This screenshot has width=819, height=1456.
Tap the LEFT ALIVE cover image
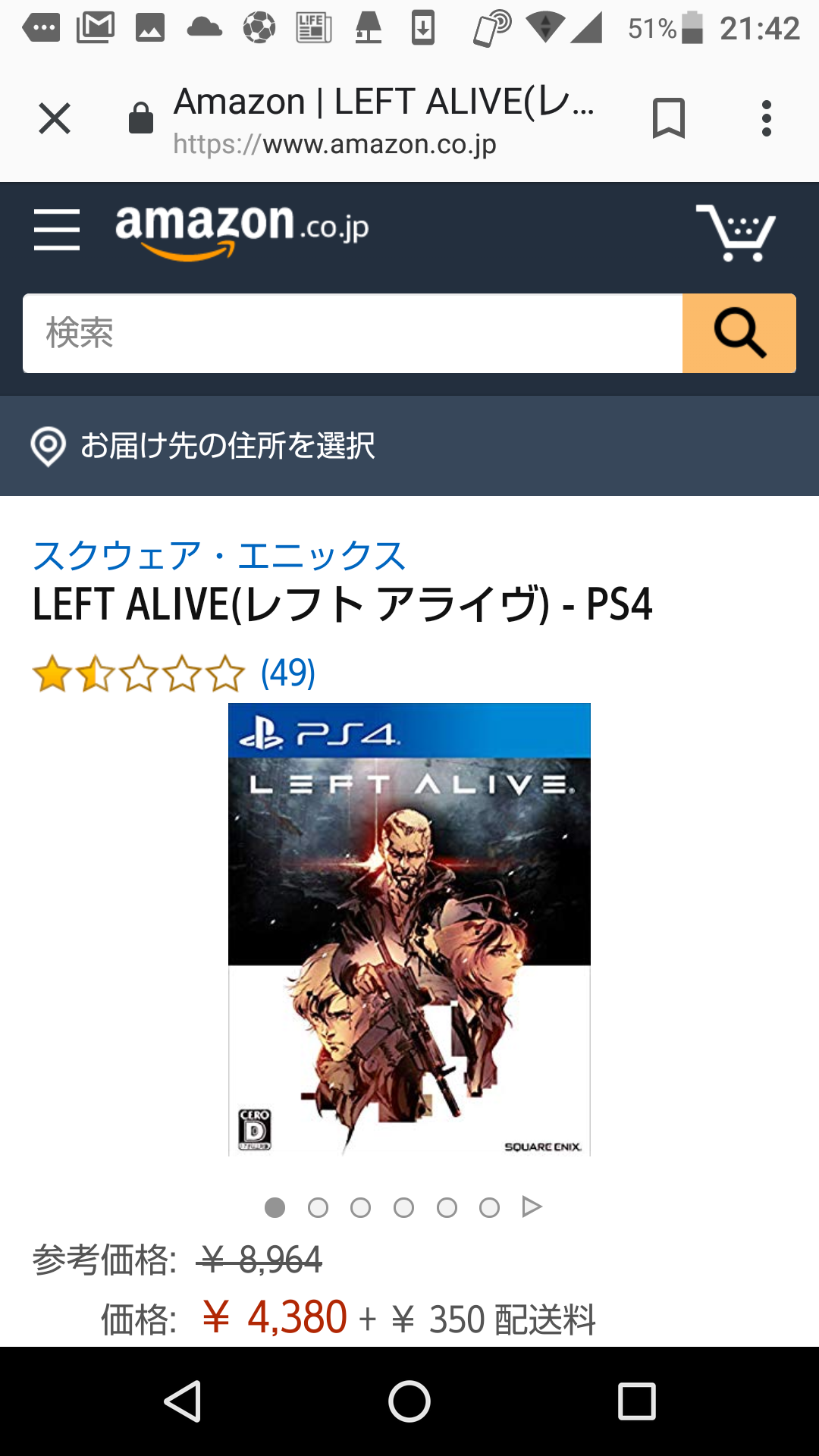tap(409, 930)
